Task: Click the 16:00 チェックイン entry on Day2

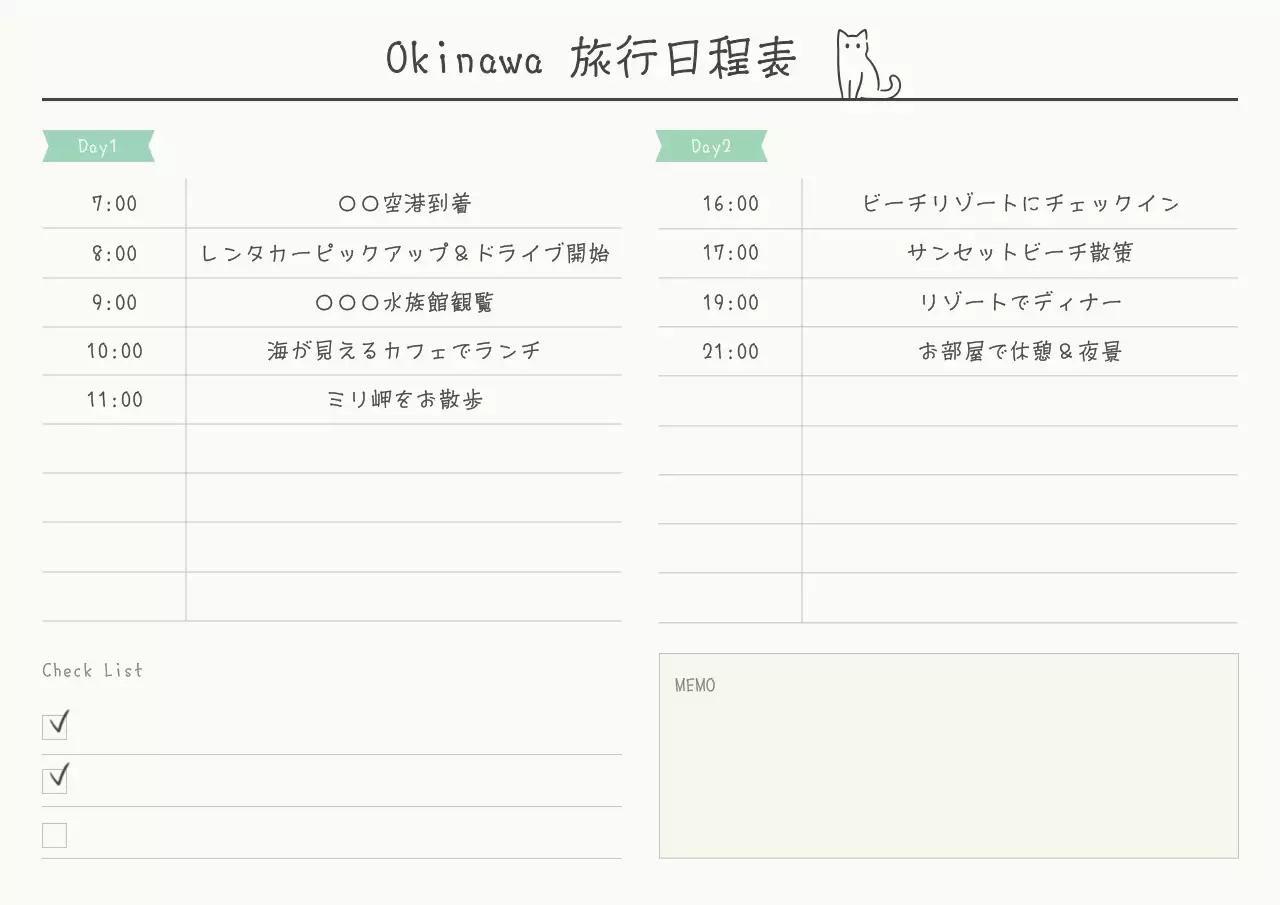Action: pos(1019,203)
